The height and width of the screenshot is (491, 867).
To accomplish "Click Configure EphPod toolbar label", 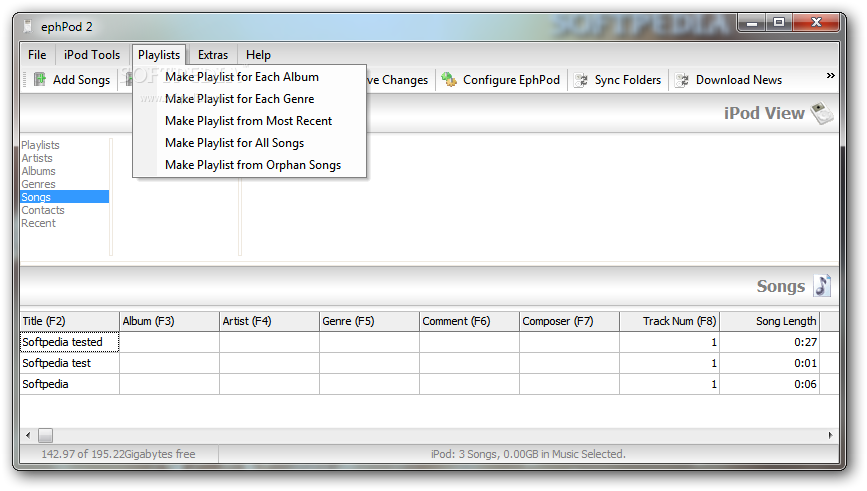I will pos(511,80).
